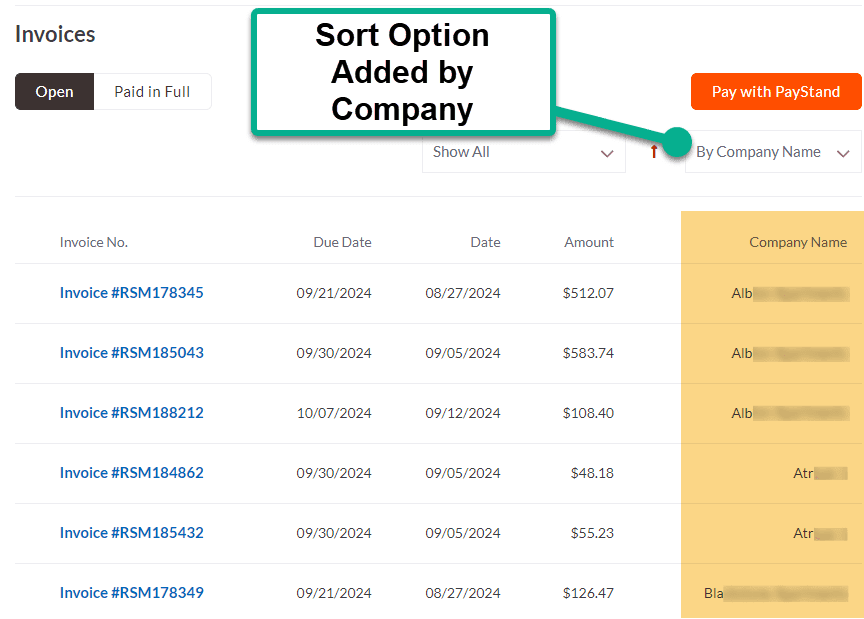Open Invoice #RSM185432
The image size is (864, 619).
(132, 533)
